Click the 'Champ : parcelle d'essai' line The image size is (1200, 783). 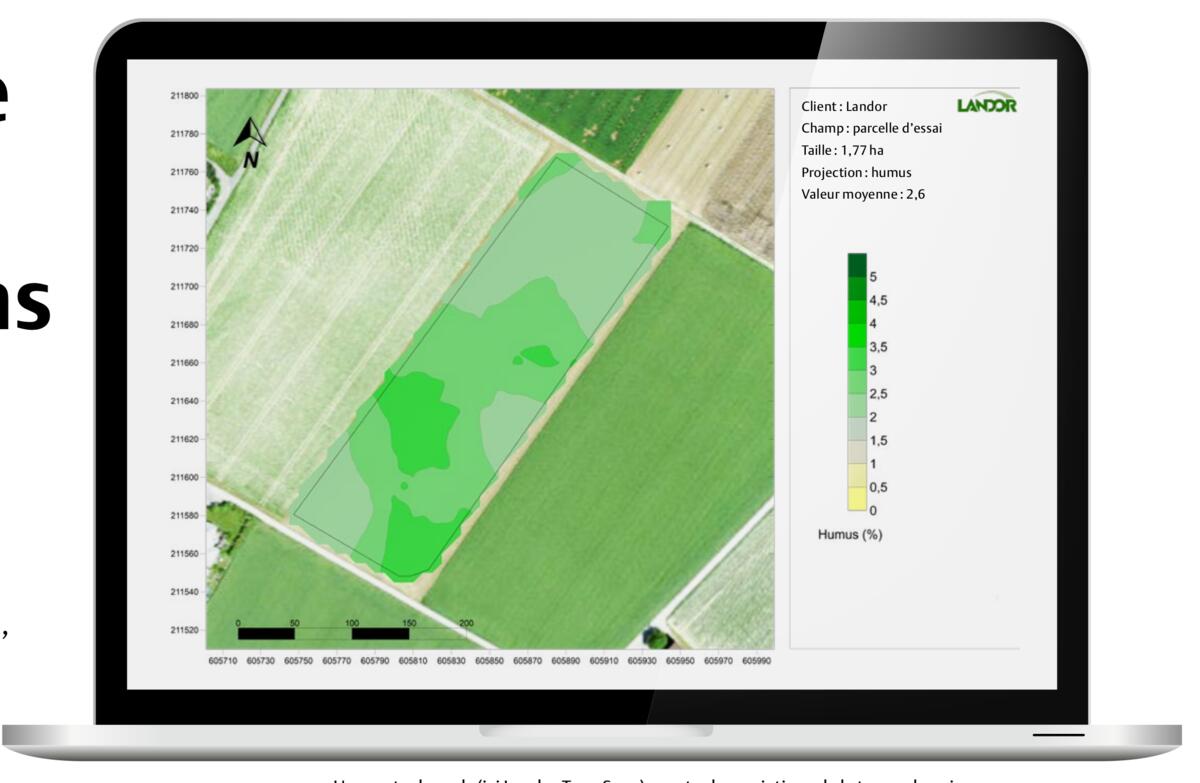[x=871, y=128]
